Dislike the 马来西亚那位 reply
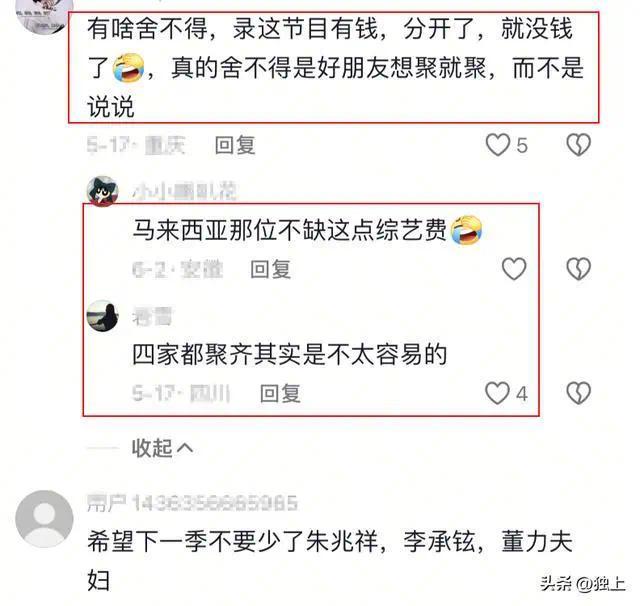Viewport: 640px width, 606px height. [x=578, y=269]
